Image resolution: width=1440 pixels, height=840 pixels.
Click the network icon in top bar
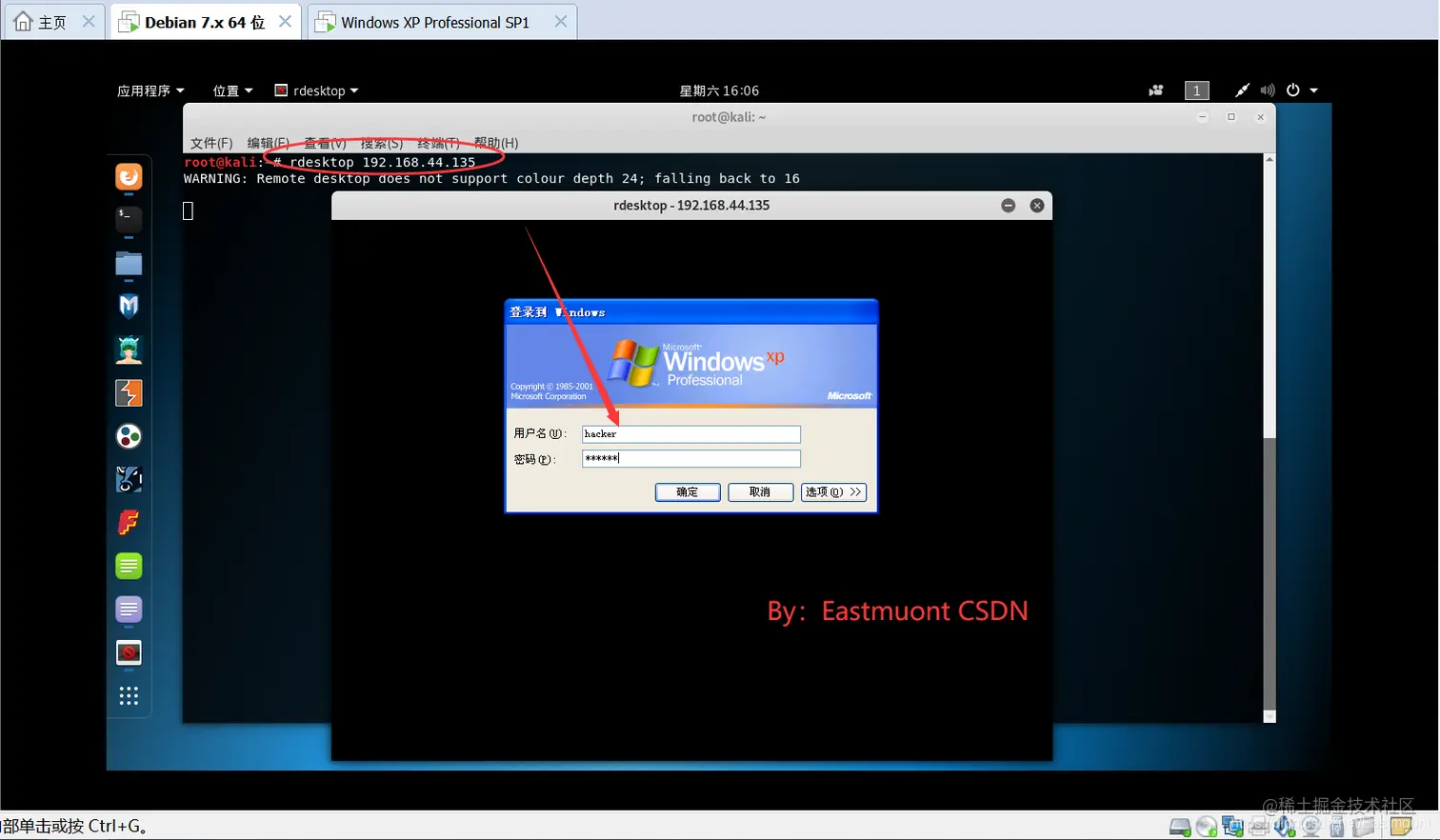pyautogui.click(x=1242, y=90)
